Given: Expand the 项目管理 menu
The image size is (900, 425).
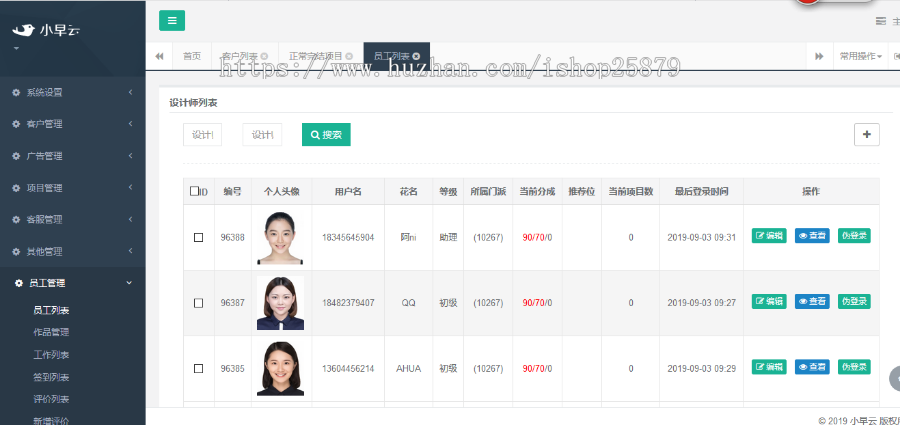Looking at the screenshot, I should tap(72, 188).
